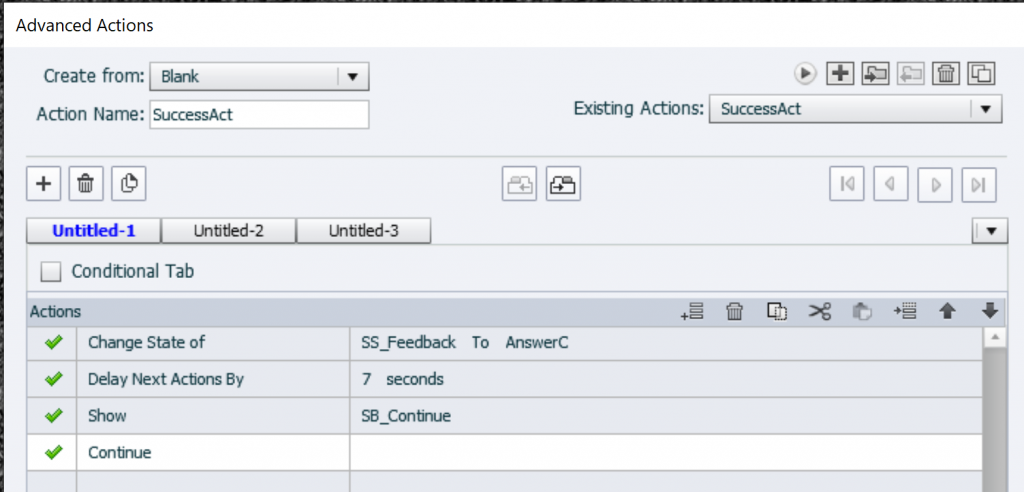The width and height of the screenshot is (1024, 492).
Task: Click the import action icon top right
Action: (x=876, y=73)
